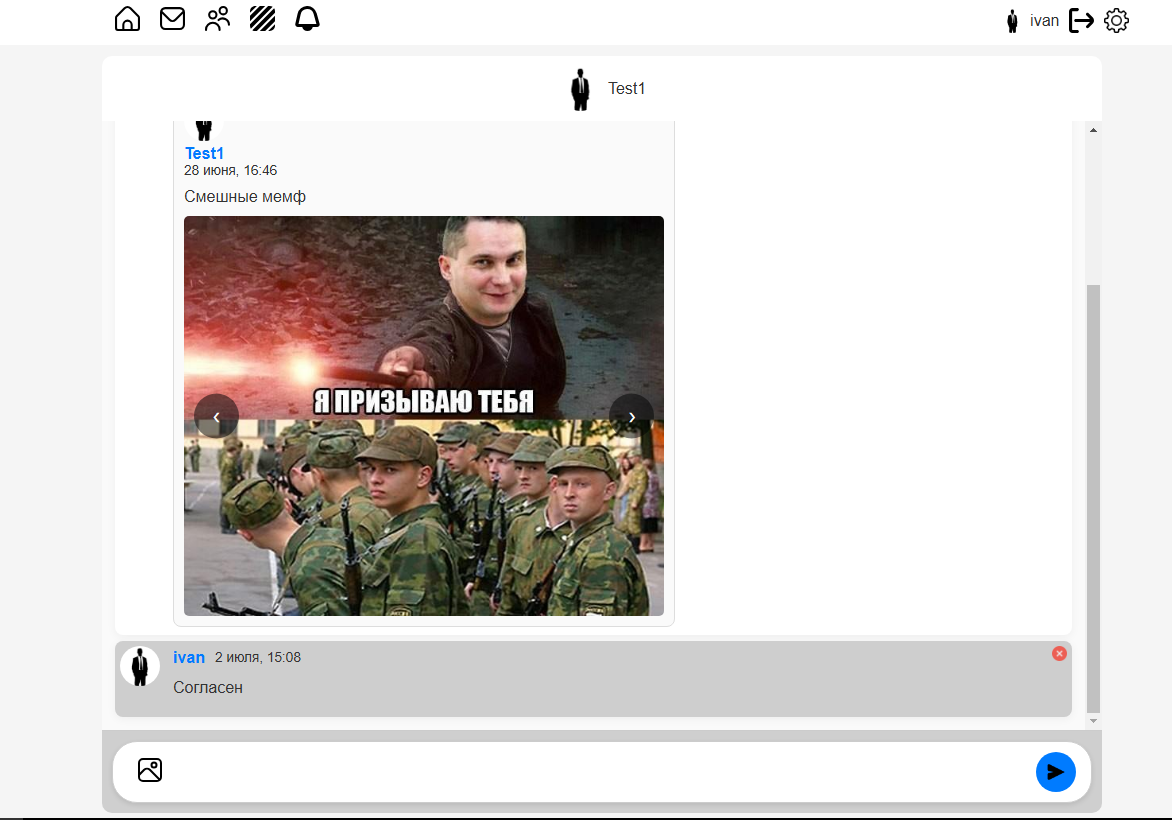Image resolution: width=1172 pixels, height=820 pixels.
Task: Open Test1 chat header name
Action: [x=626, y=88]
